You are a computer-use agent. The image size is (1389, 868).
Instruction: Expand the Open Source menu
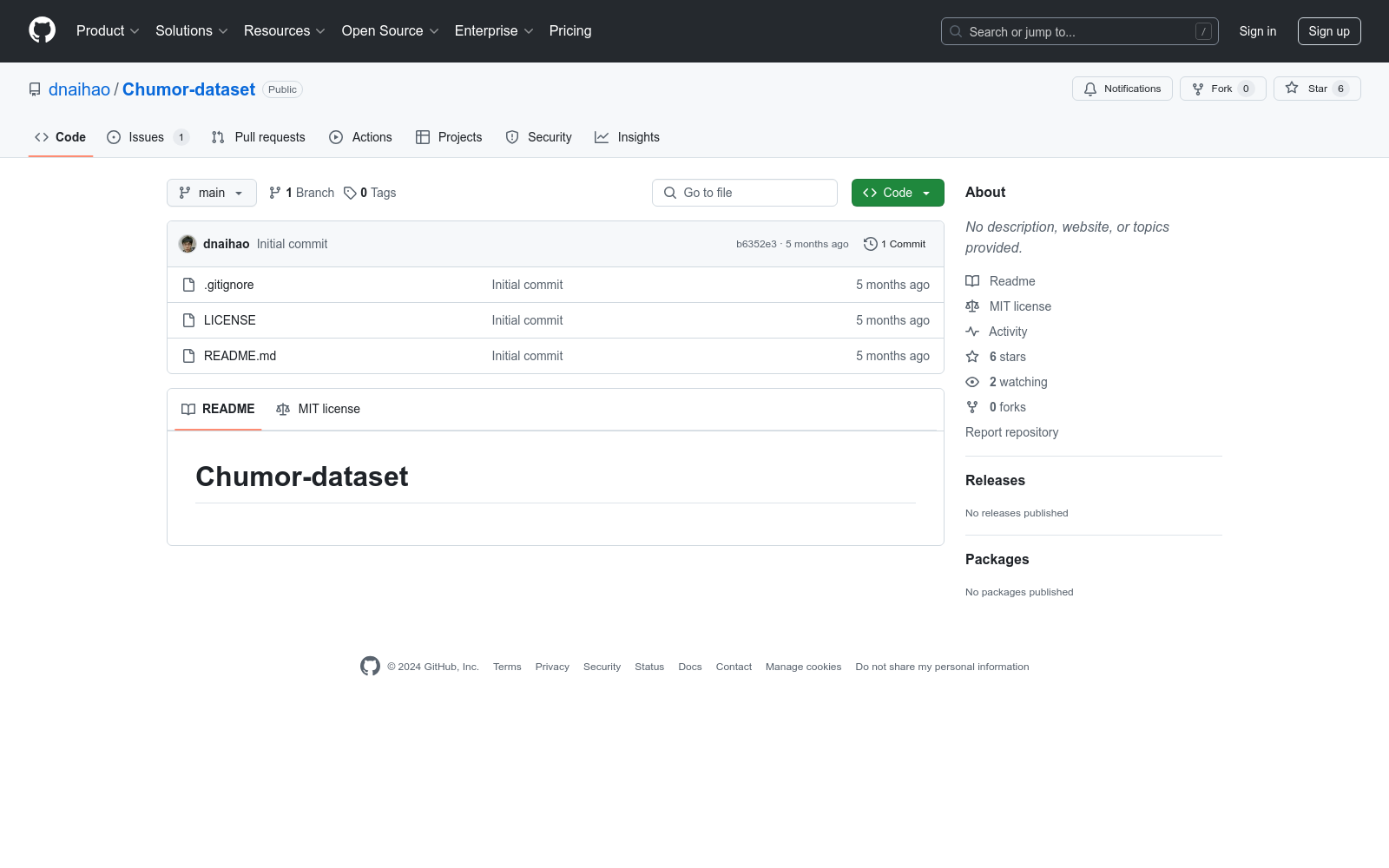[x=391, y=30]
